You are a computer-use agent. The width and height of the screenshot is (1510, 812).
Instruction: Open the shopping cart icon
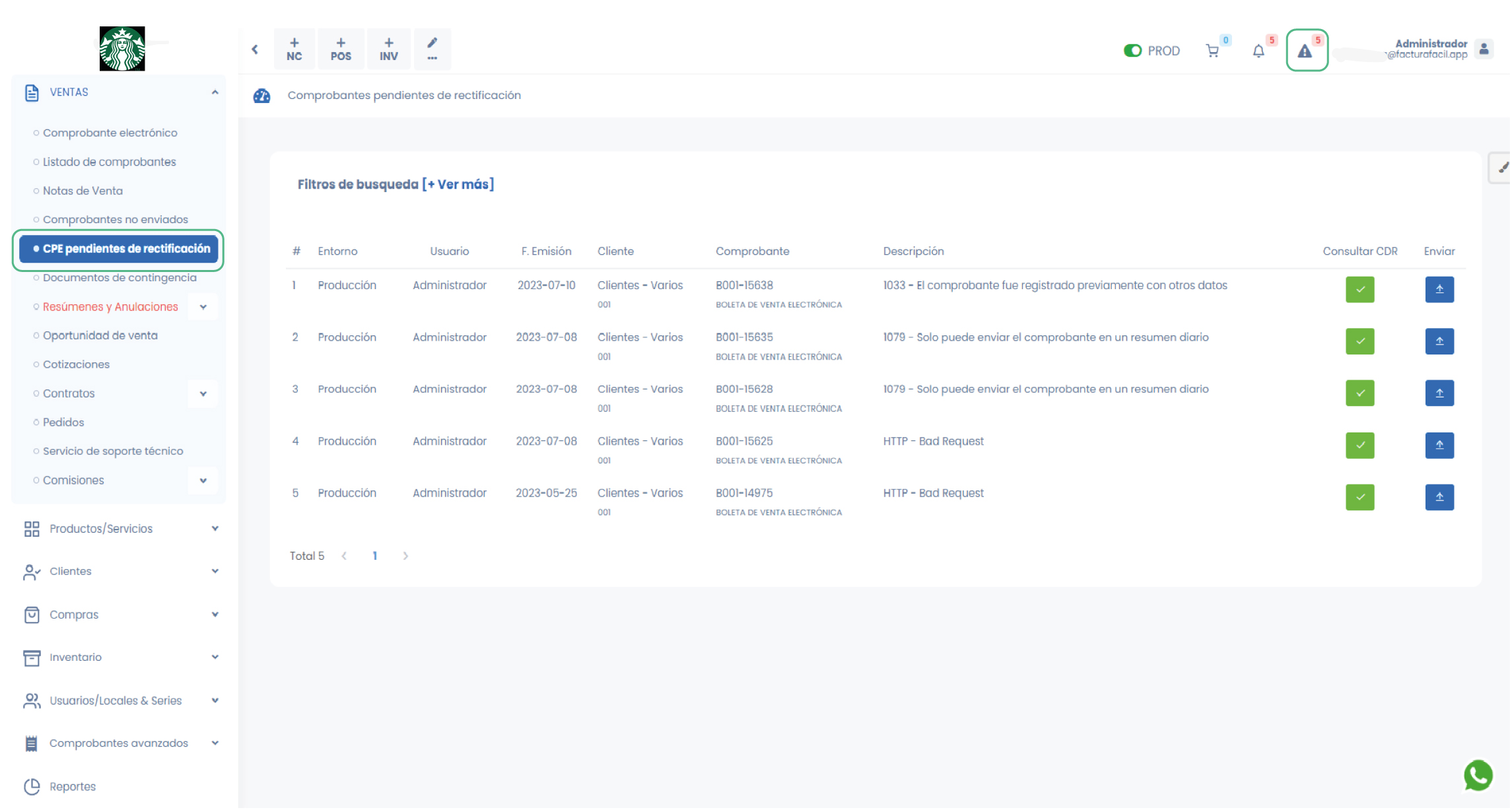1212,51
